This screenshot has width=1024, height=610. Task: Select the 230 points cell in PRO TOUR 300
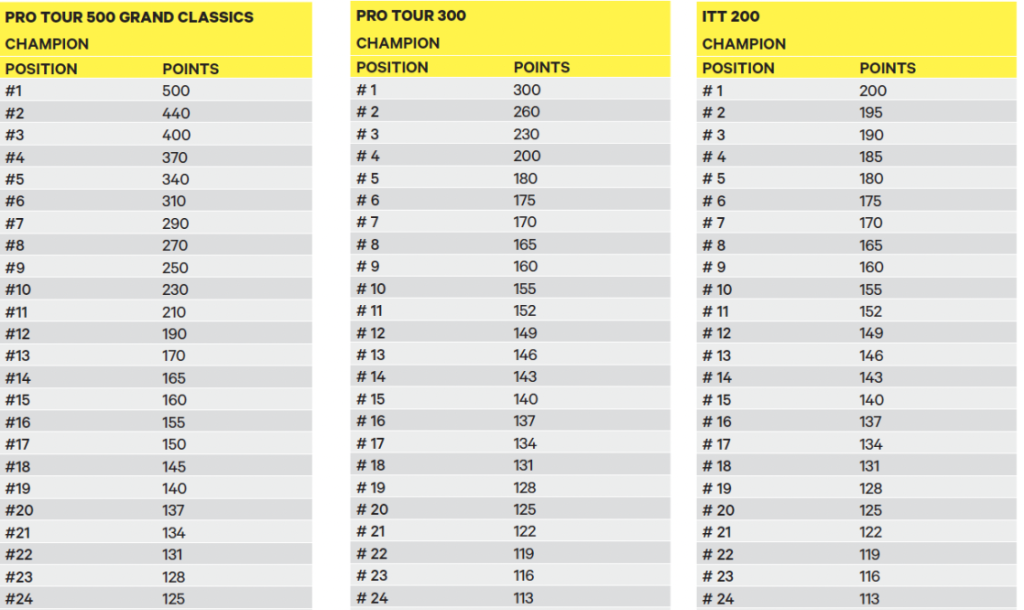(526, 134)
